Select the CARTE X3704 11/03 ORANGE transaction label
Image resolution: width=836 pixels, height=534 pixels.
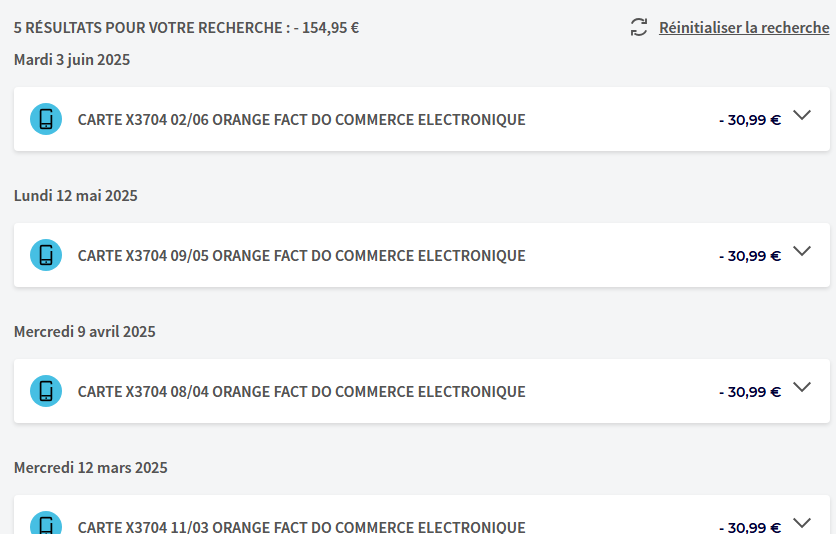click(301, 527)
